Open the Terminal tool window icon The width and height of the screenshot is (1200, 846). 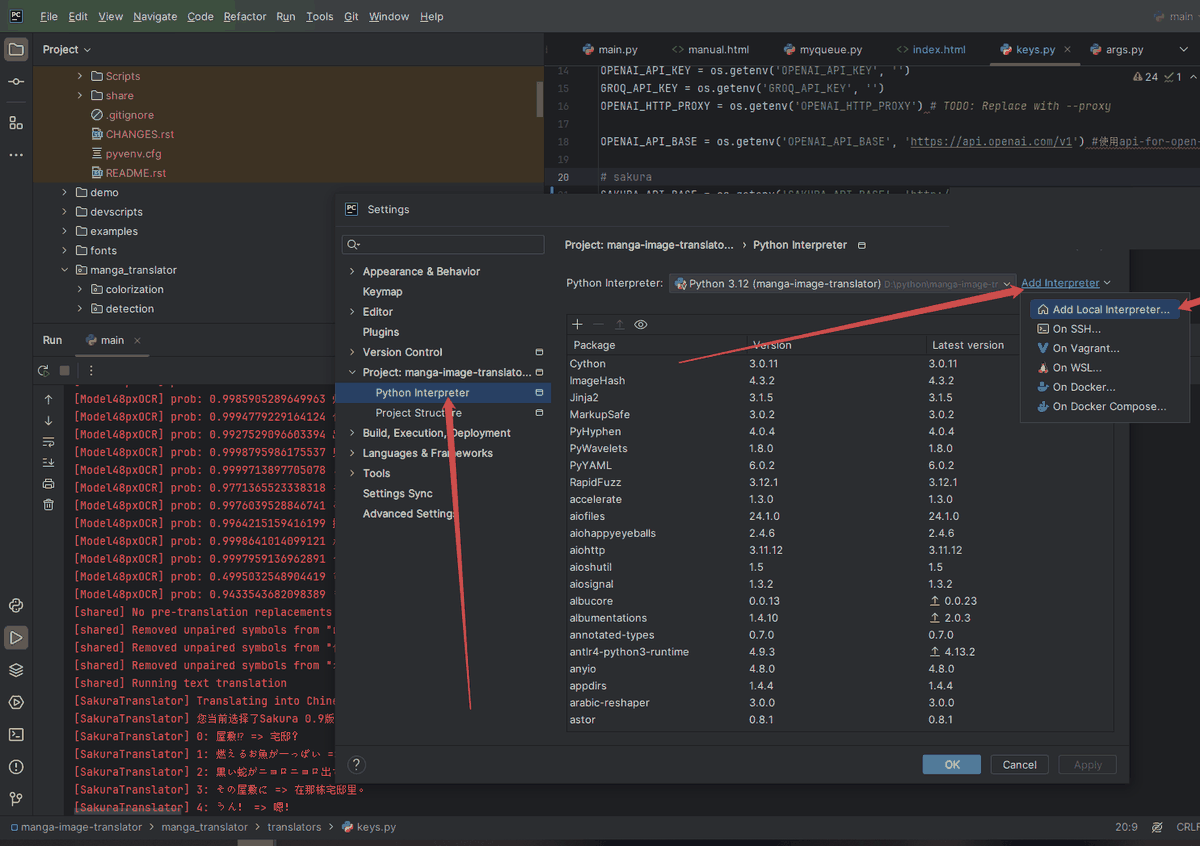(16, 734)
